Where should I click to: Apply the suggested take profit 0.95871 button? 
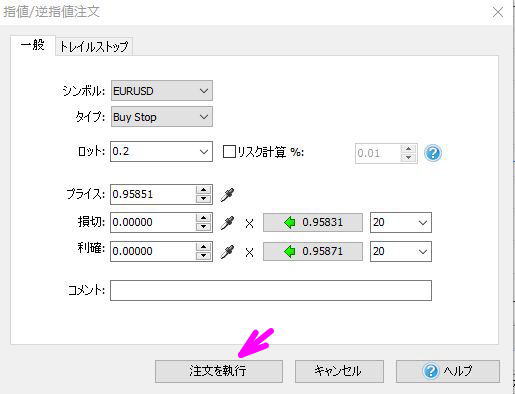tap(313, 251)
